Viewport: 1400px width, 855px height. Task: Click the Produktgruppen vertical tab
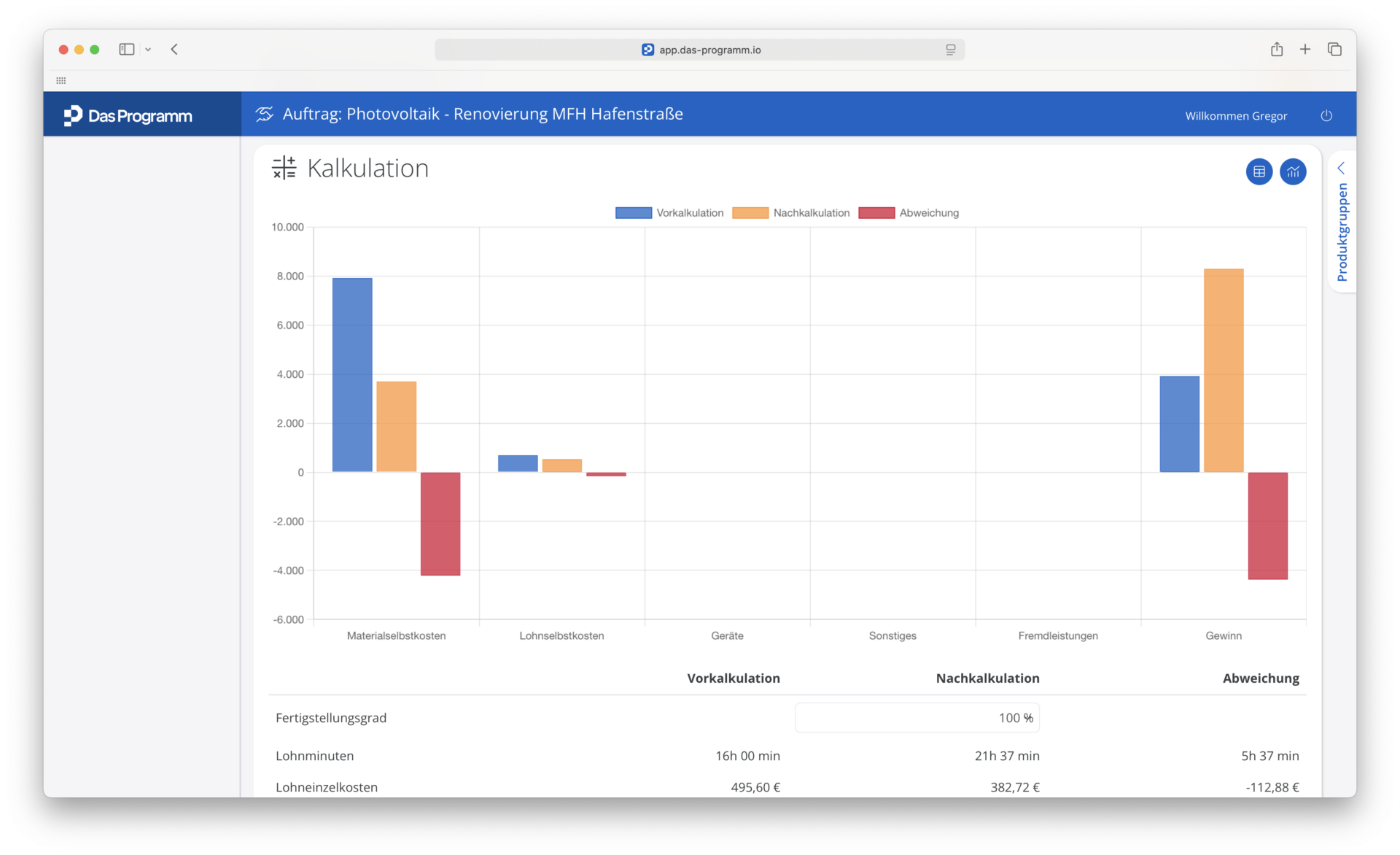click(1342, 232)
